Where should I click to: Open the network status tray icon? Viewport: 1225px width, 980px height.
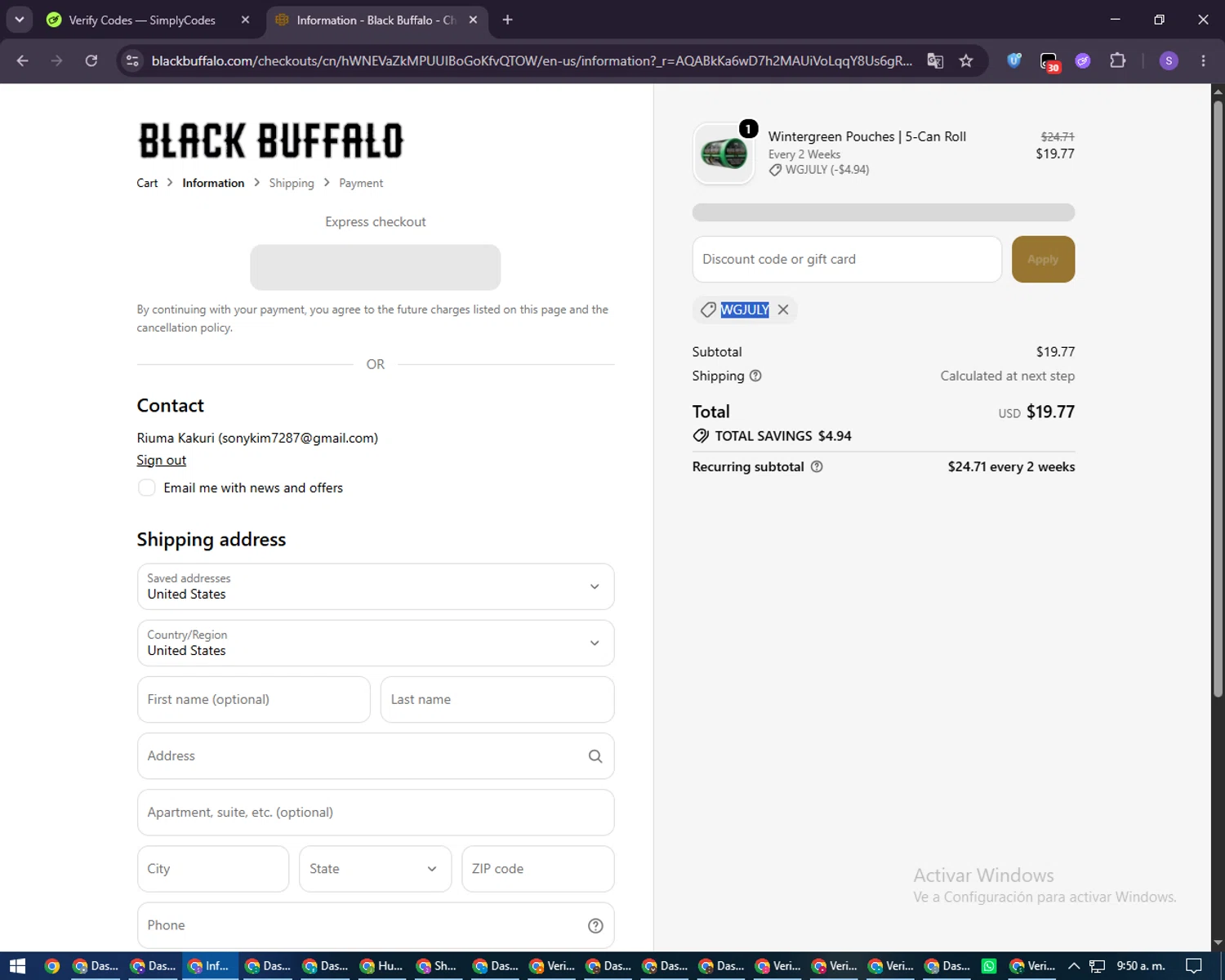tap(1097, 966)
